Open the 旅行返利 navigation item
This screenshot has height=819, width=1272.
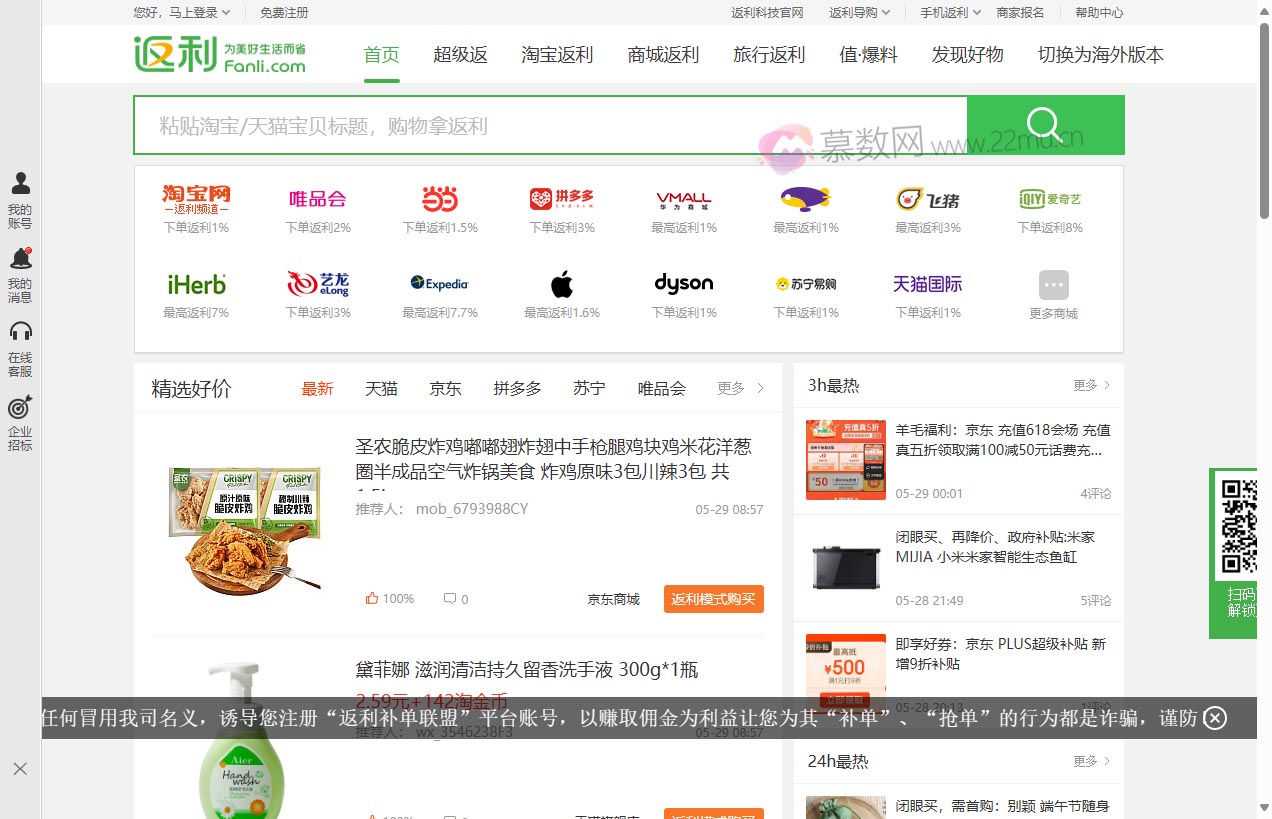[769, 56]
